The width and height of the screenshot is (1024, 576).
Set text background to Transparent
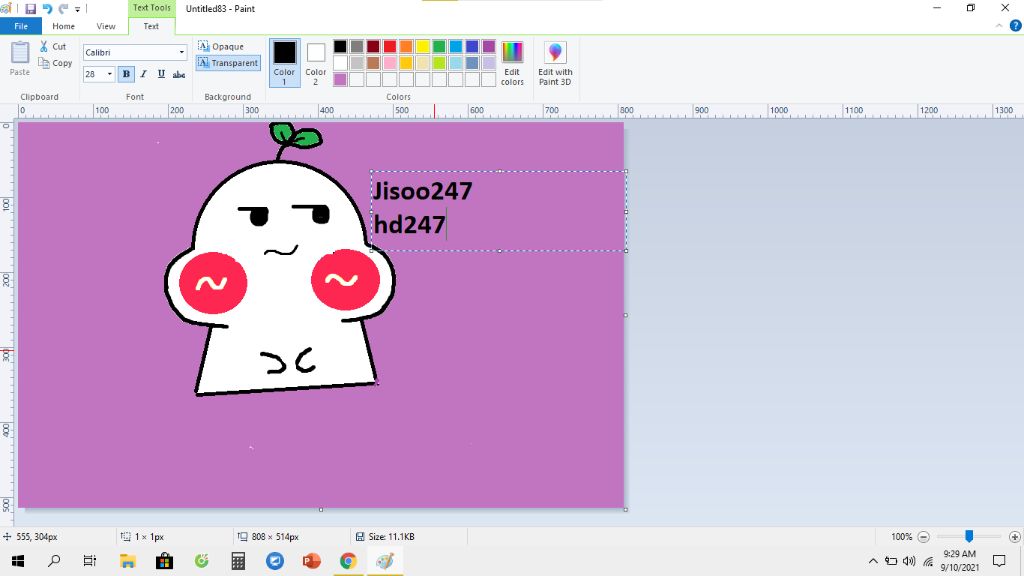[x=228, y=63]
